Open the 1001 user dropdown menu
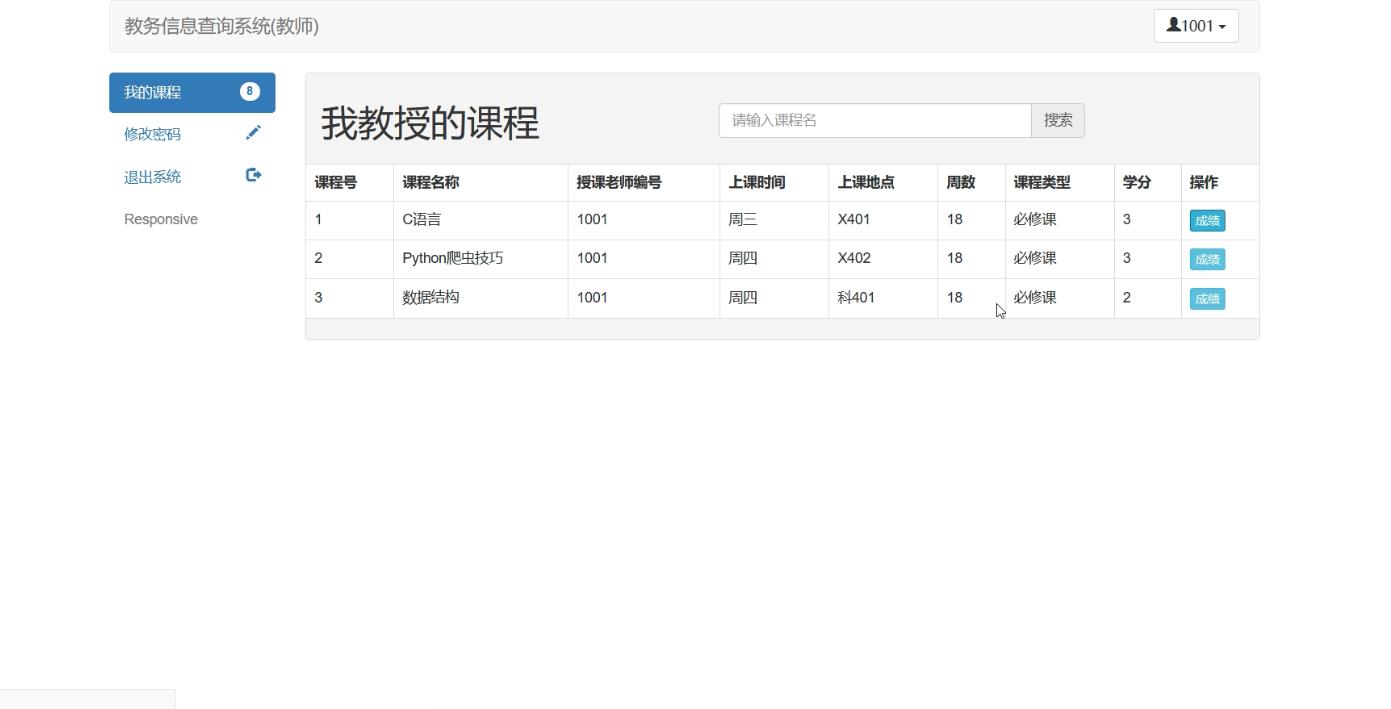This screenshot has height=709, width=1391. (1196, 26)
